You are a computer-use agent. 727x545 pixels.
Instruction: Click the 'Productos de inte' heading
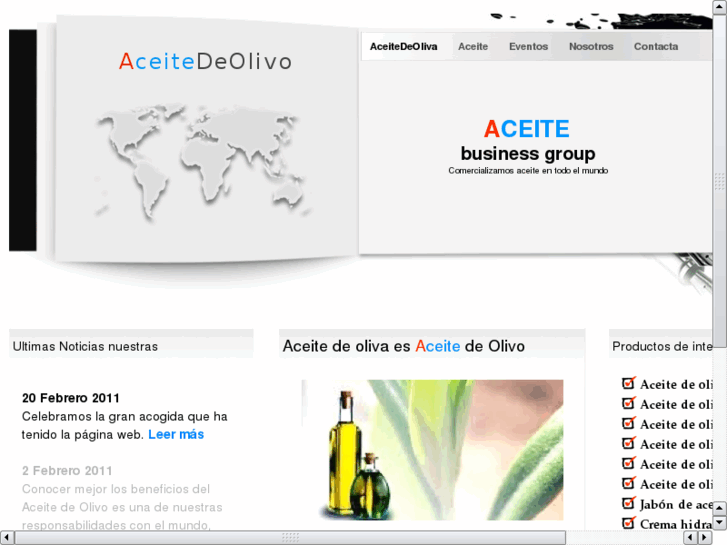point(662,346)
